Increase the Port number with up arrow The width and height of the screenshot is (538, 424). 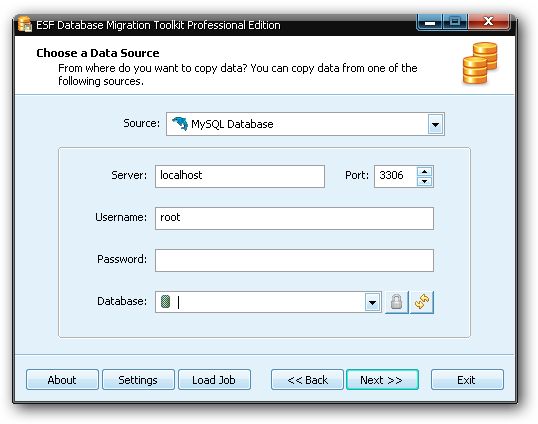pos(425,172)
